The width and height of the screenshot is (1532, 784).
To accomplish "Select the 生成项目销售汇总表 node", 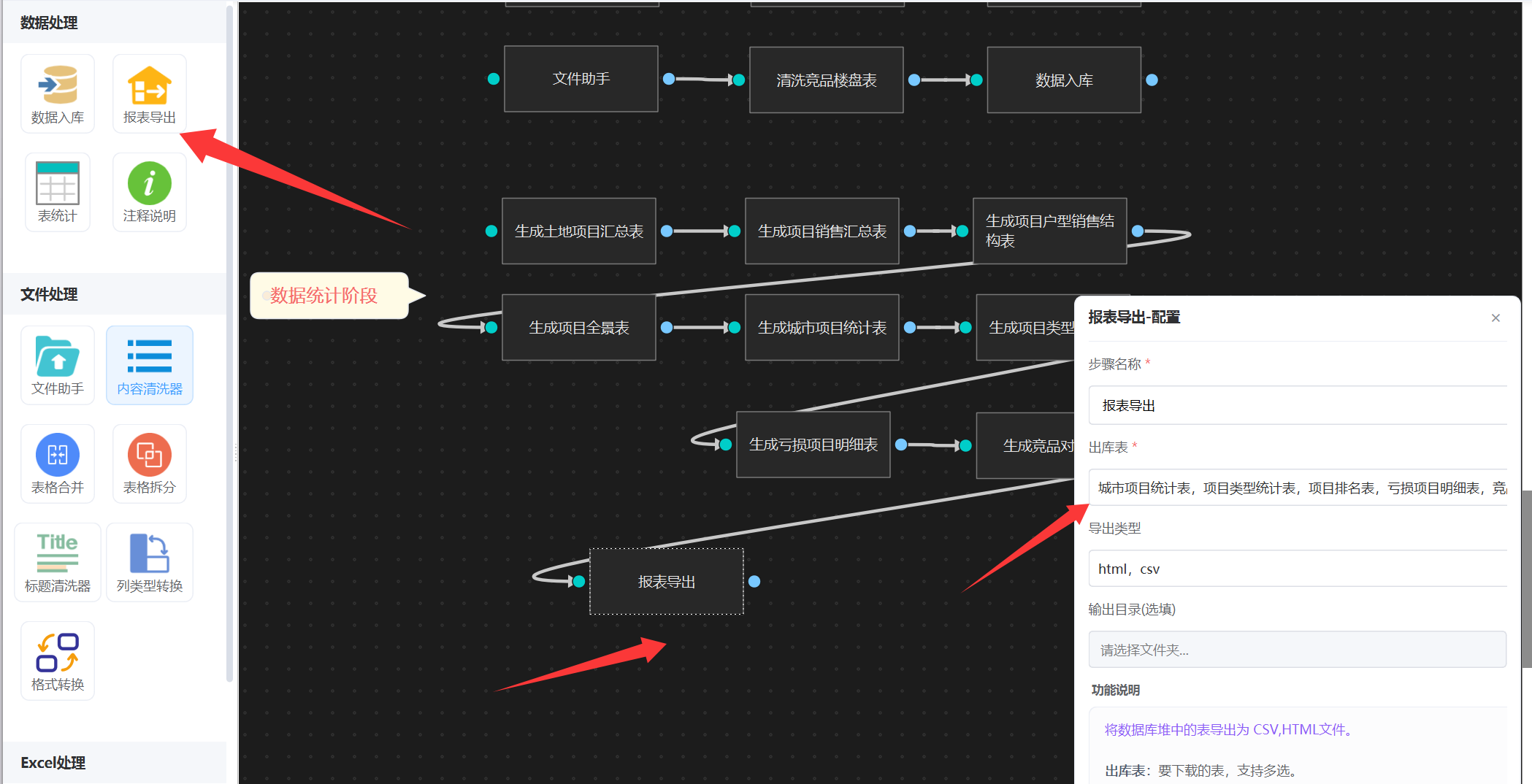I will [822, 231].
